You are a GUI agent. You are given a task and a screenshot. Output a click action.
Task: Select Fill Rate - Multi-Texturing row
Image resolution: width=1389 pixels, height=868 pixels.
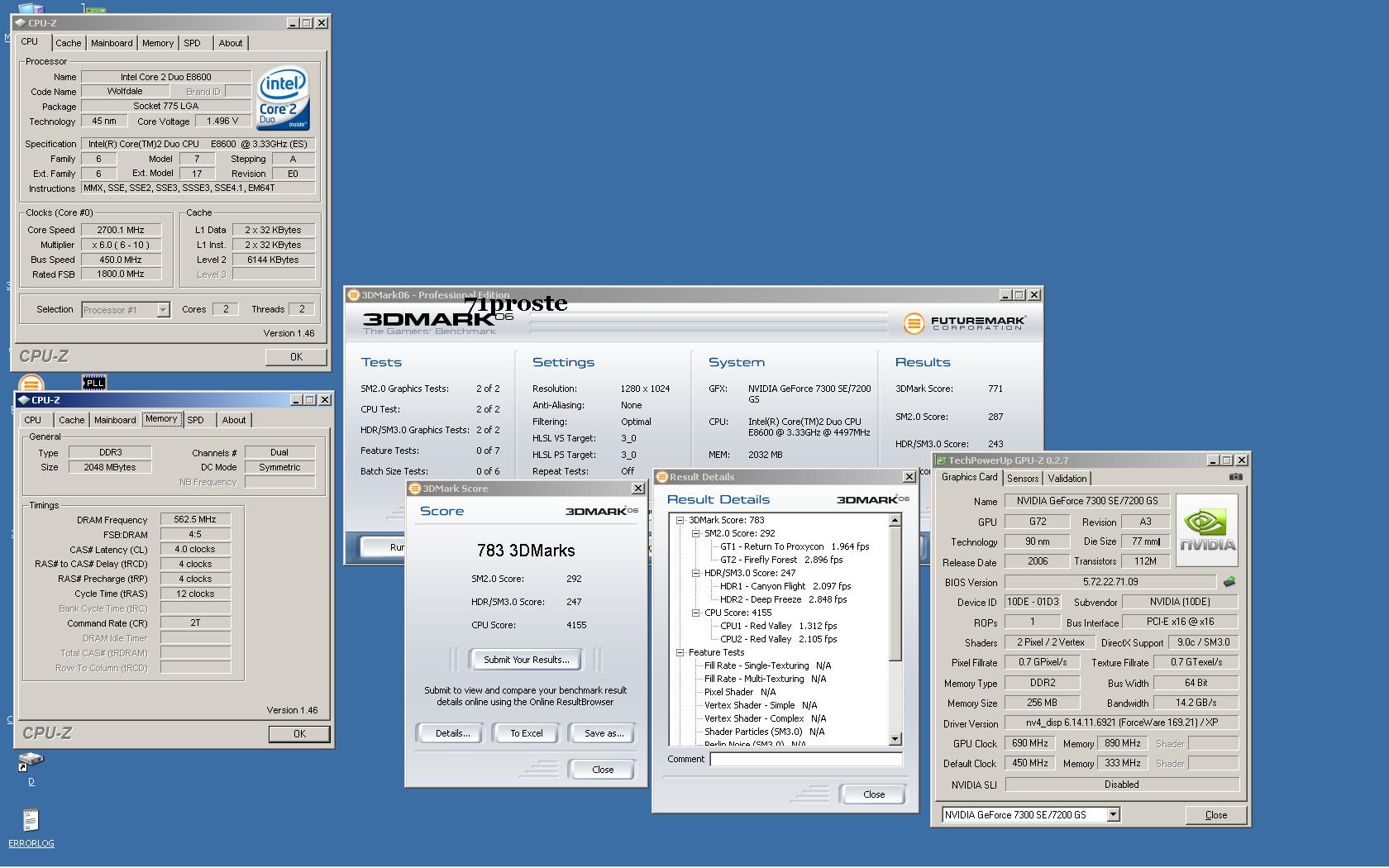click(765, 679)
